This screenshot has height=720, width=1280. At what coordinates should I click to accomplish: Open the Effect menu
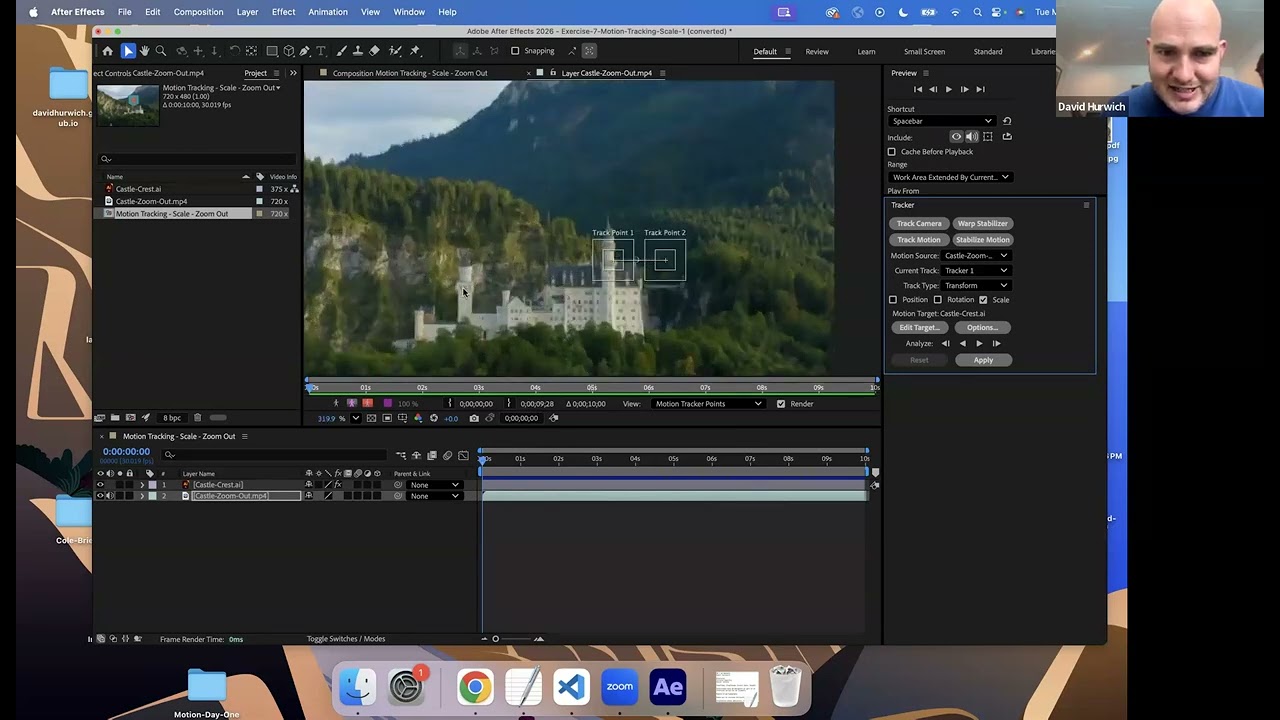click(x=283, y=12)
